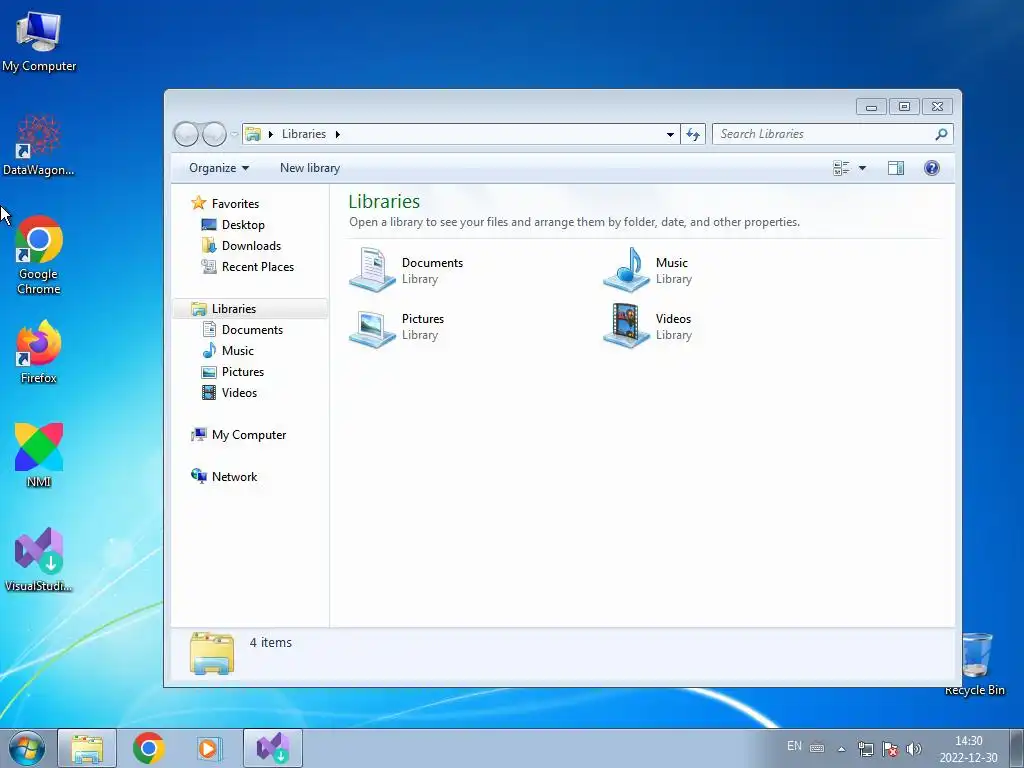The width and height of the screenshot is (1024, 768).
Task: Click the EN language indicator
Action: (794, 746)
